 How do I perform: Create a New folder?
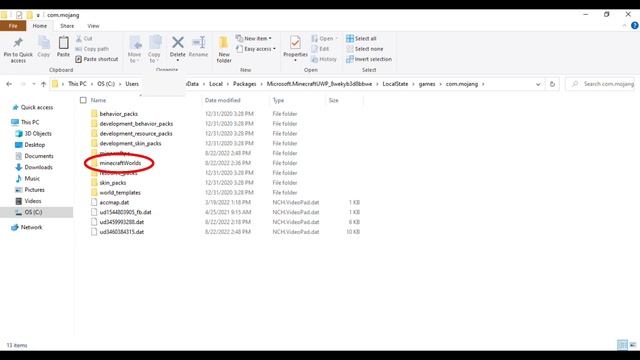224,49
